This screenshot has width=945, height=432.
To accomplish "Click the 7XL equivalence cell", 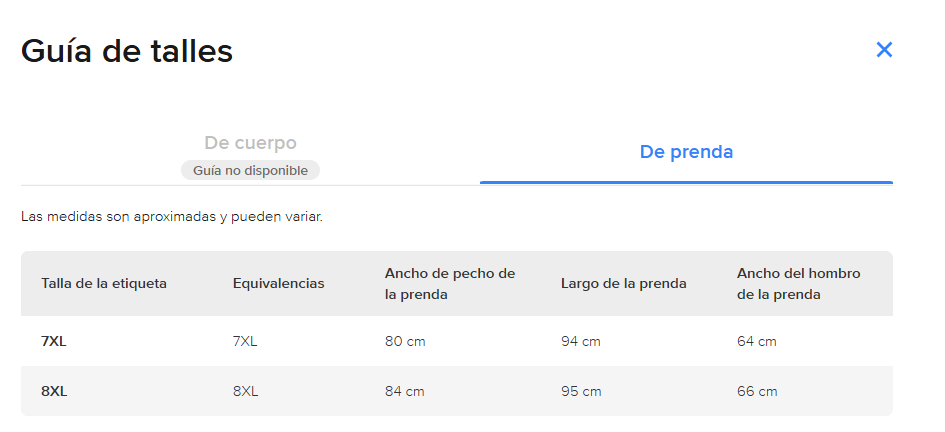I will (245, 341).
